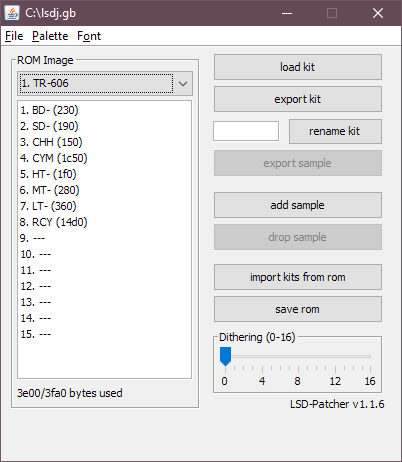Close the LSD-Patcher window
402x462 pixels.
click(x=378, y=13)
